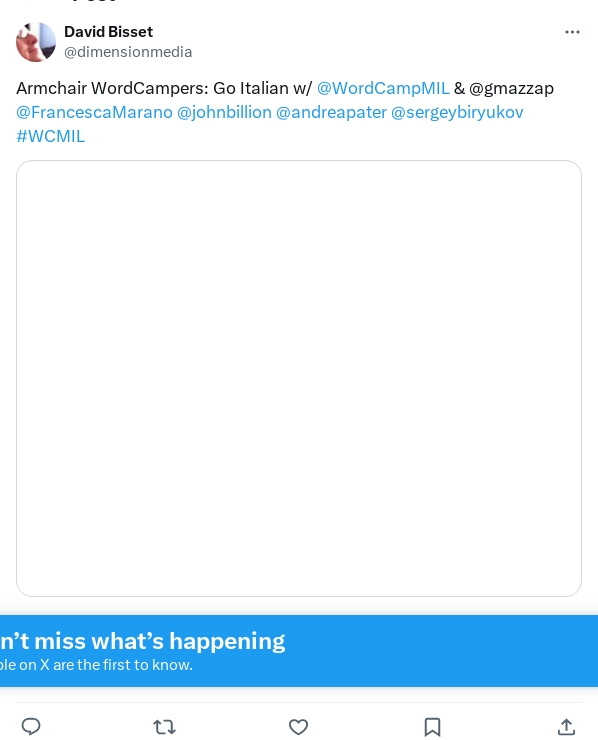This screenshot has height=740, width=598.
Task: Click the @gmazzap text in the tweet
Action: [511, 89]
